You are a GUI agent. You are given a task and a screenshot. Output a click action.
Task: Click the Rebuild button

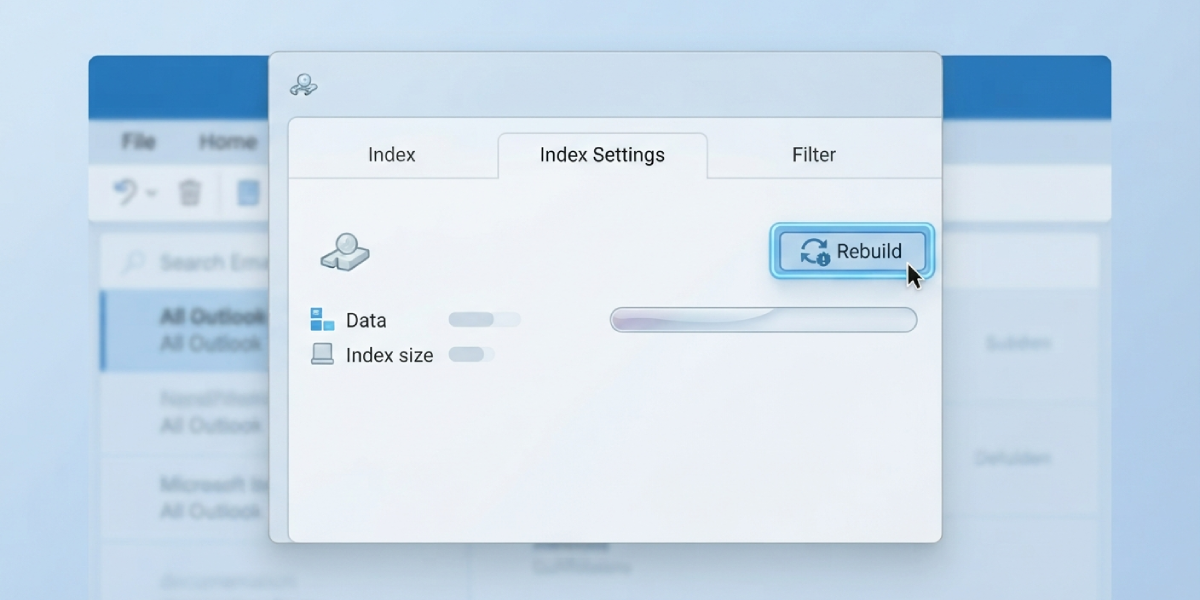(x=852, y=251)
